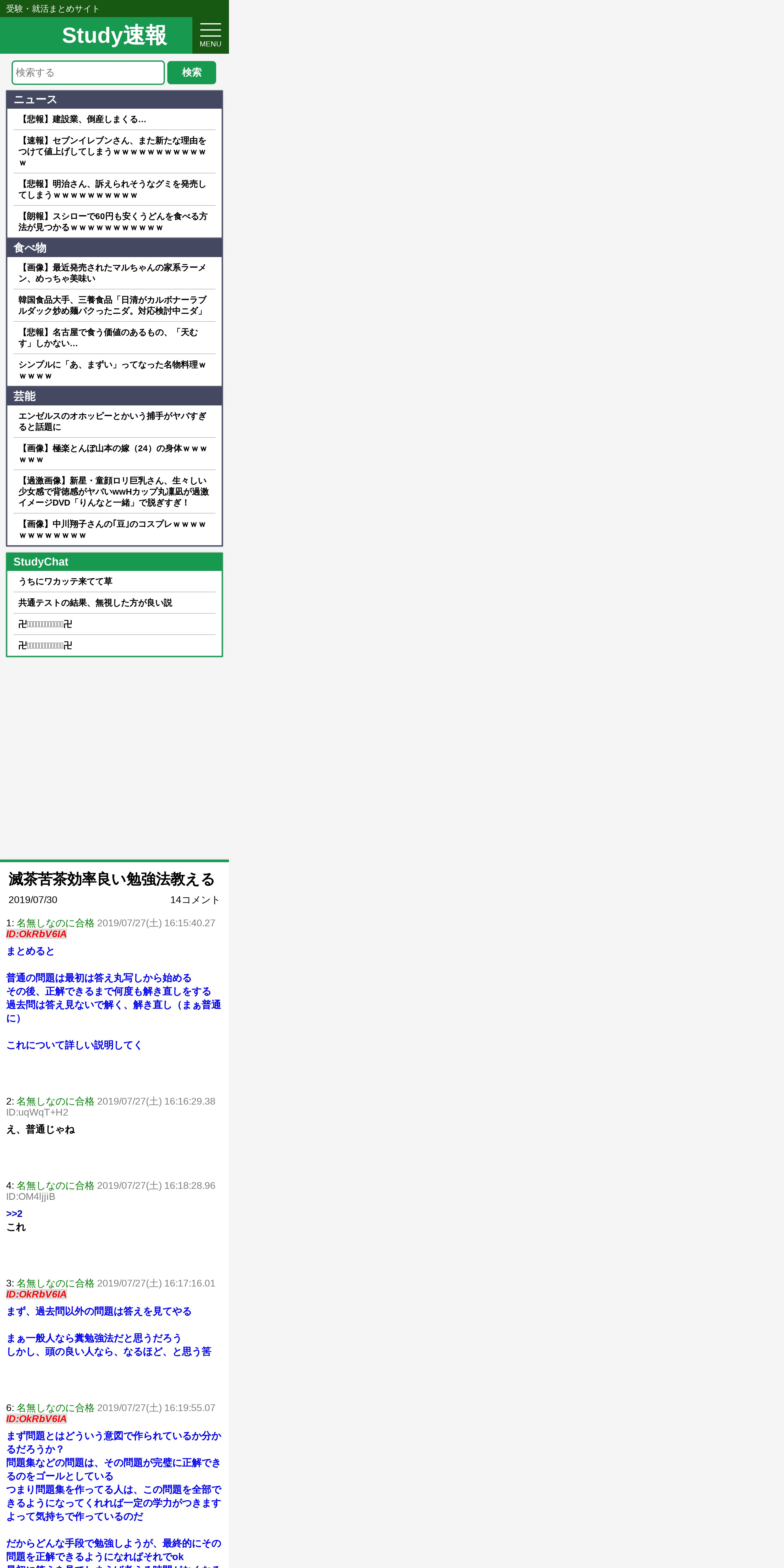Open the マルちゃん家系ラーメン article
784x1568 pixels.
point(114,273)
